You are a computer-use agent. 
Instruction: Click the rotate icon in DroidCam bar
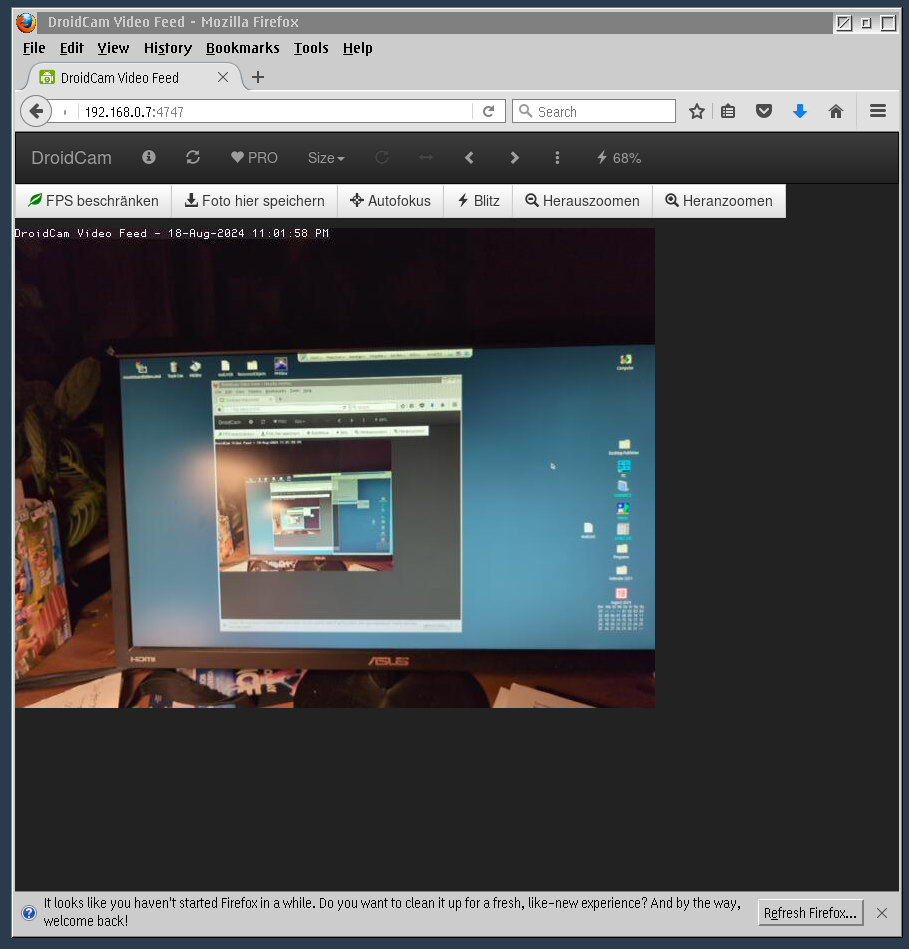(382, 157)
